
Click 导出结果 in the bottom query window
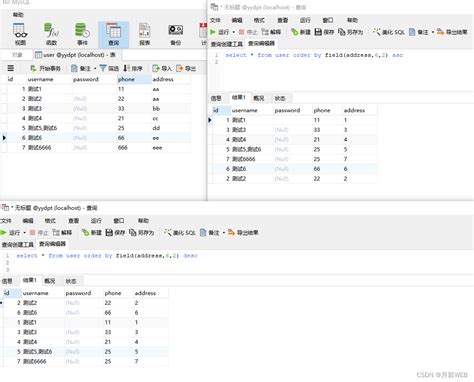[x=243, y=232]
